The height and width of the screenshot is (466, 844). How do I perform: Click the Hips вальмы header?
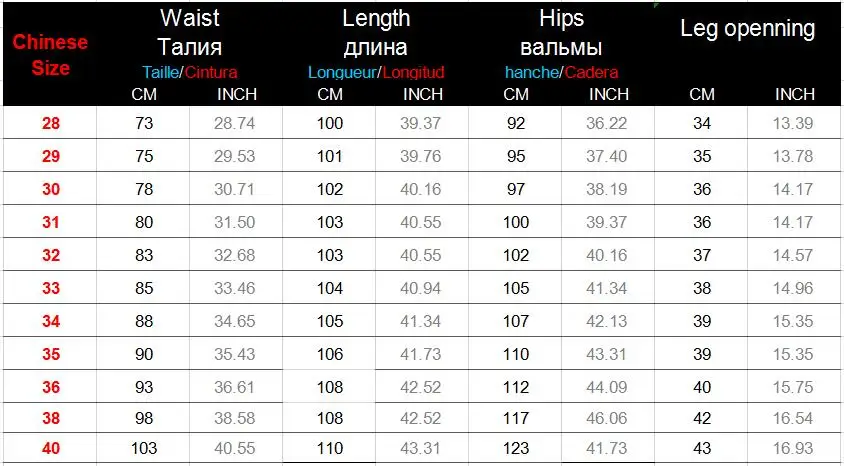(x=561, y=32)
